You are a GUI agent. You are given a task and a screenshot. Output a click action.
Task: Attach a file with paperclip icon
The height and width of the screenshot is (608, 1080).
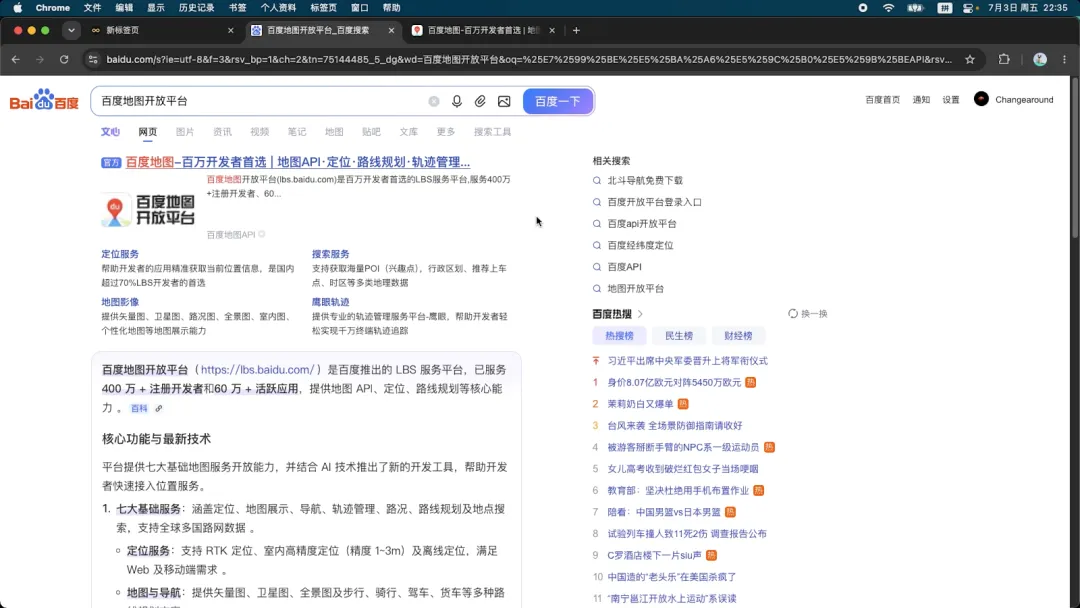click(x=480, y=101)
